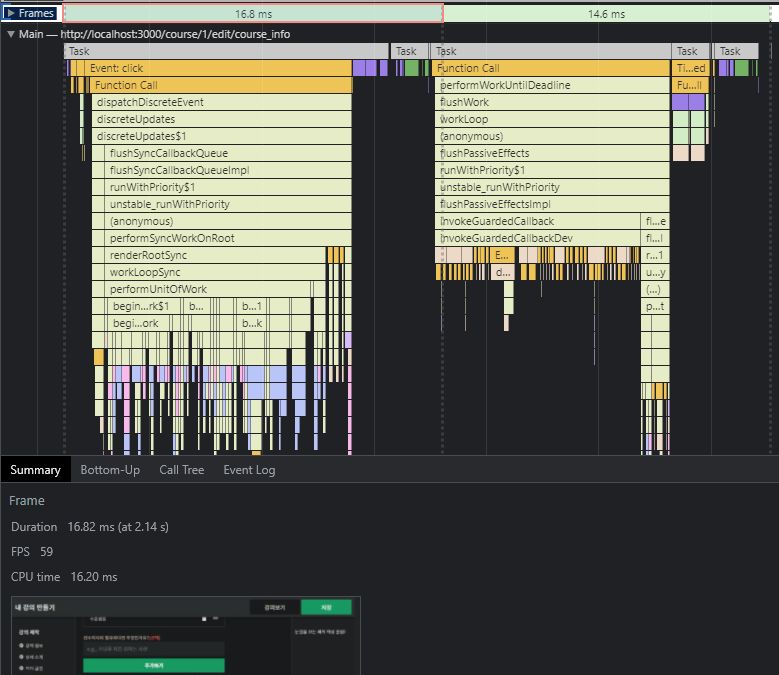The image size is (779, 675).
Task: Select the u...y flame entry
Action: click(x=655, y=272)
